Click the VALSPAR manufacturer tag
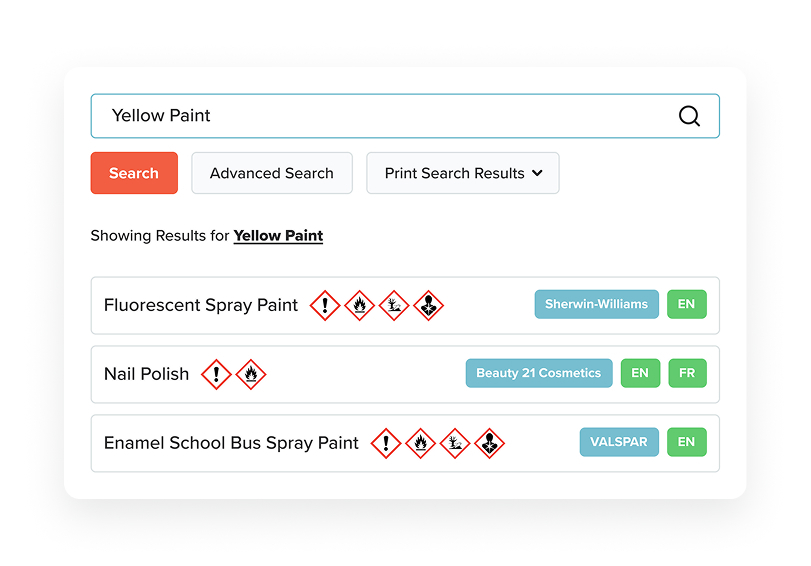The height and width of the screenshot is (566, 811). coord(619,442)
